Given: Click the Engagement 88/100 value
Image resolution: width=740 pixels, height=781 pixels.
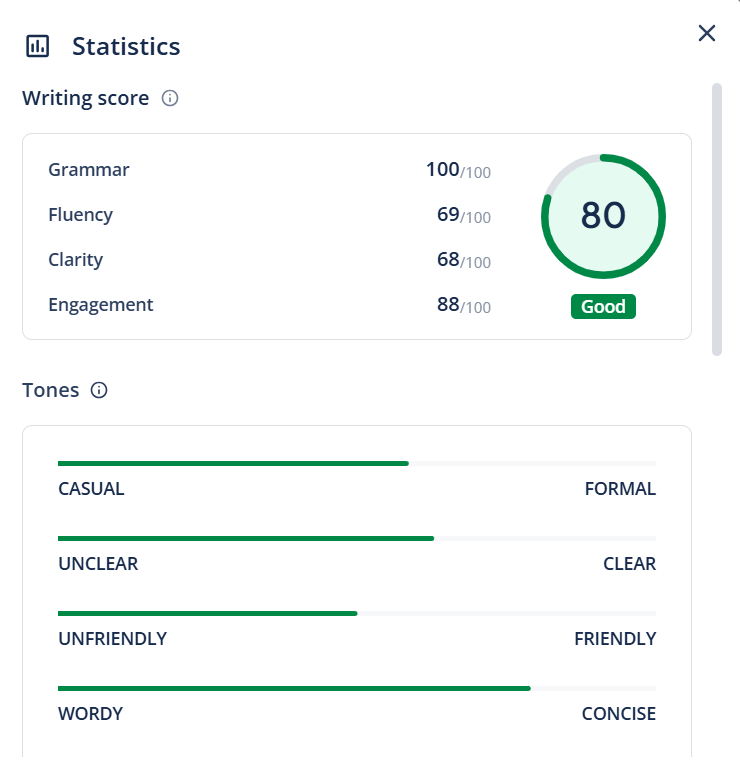Looking at the screenshot, I should (x=463, y=305).
